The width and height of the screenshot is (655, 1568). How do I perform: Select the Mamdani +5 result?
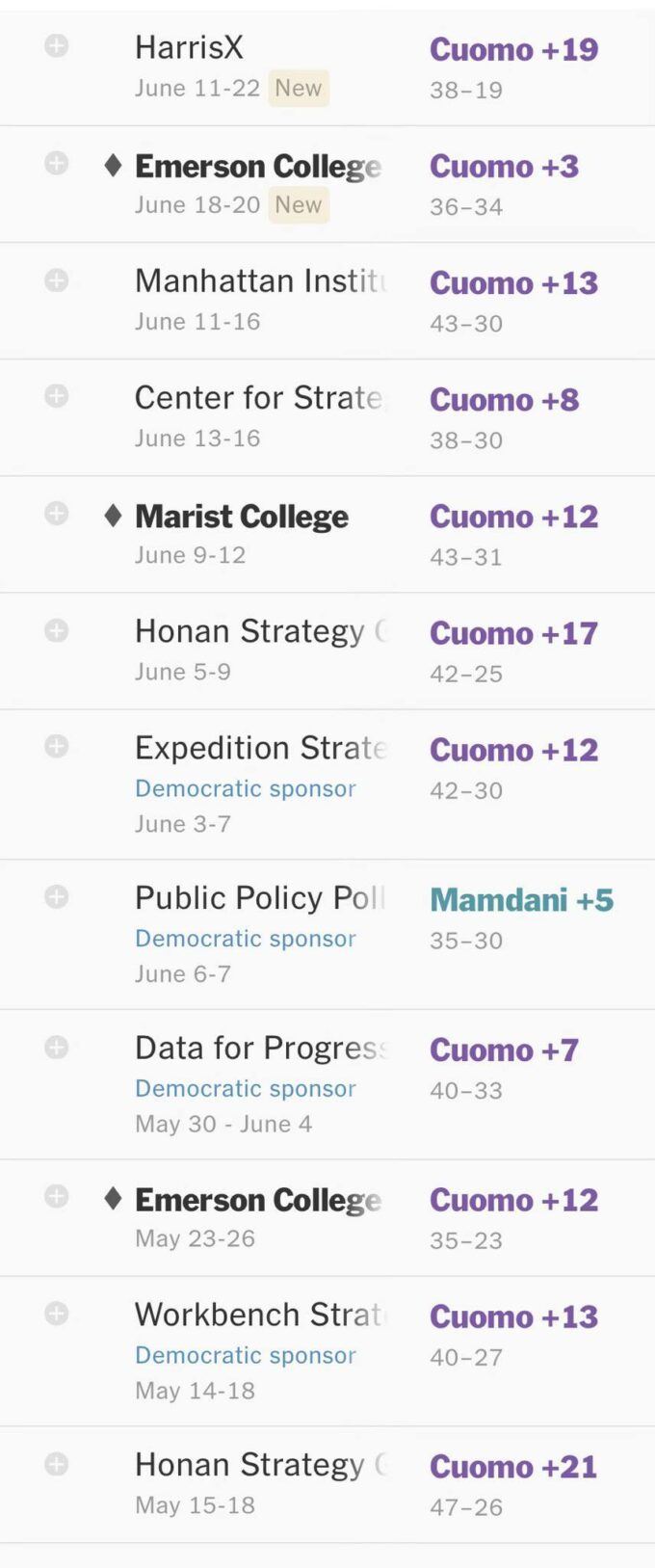[x=521, y=900]
